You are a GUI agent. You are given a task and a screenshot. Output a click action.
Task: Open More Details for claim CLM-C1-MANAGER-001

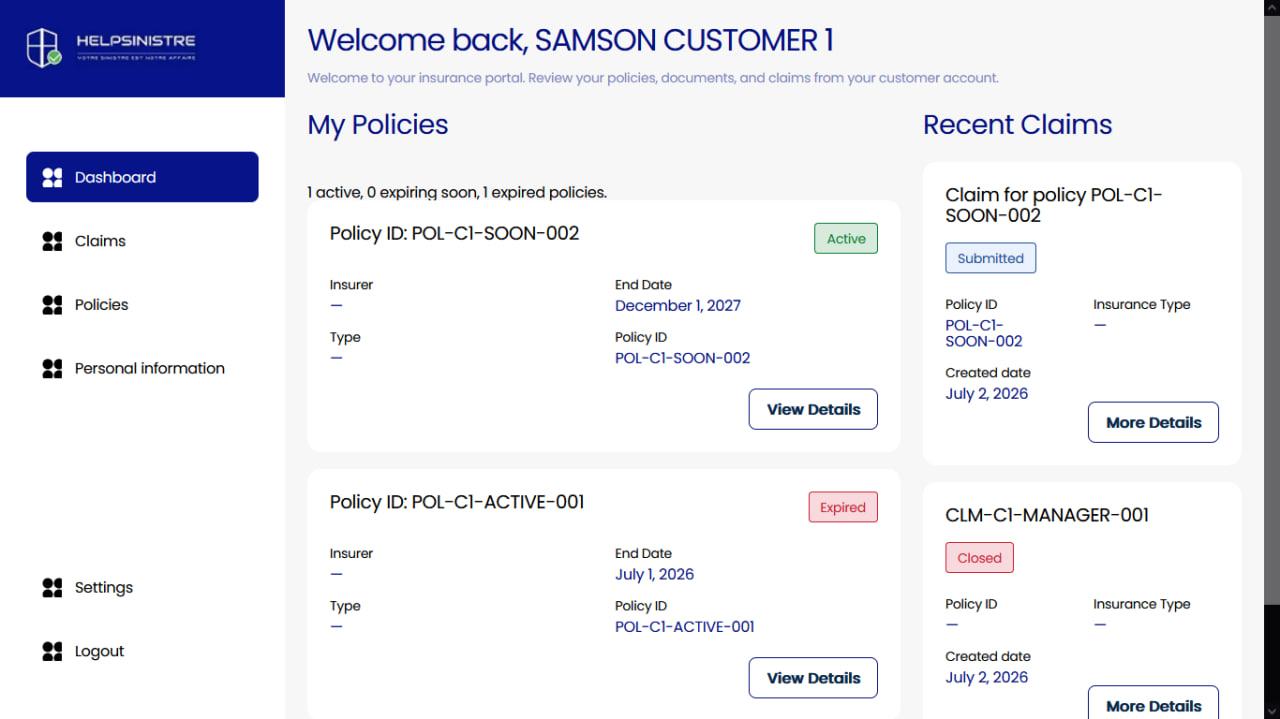coord(1153,705)
